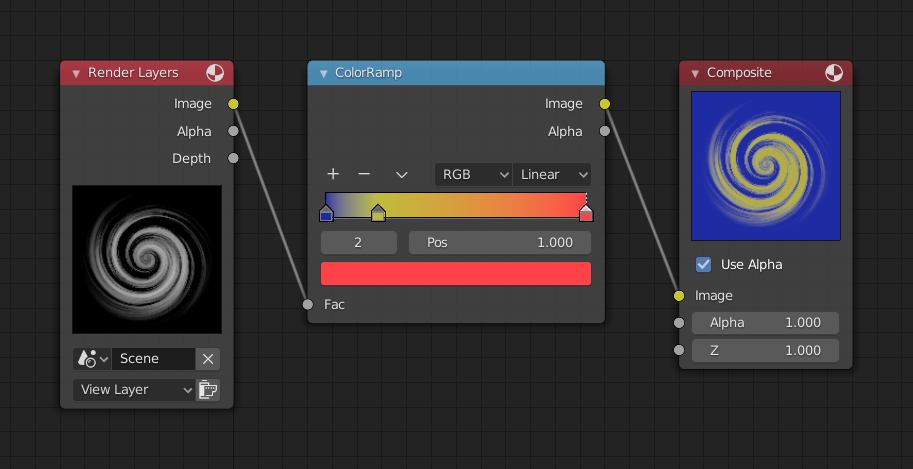Click the render layer icon beside View Layer
This screenshot has height=469, width=913.
(208, 390)
